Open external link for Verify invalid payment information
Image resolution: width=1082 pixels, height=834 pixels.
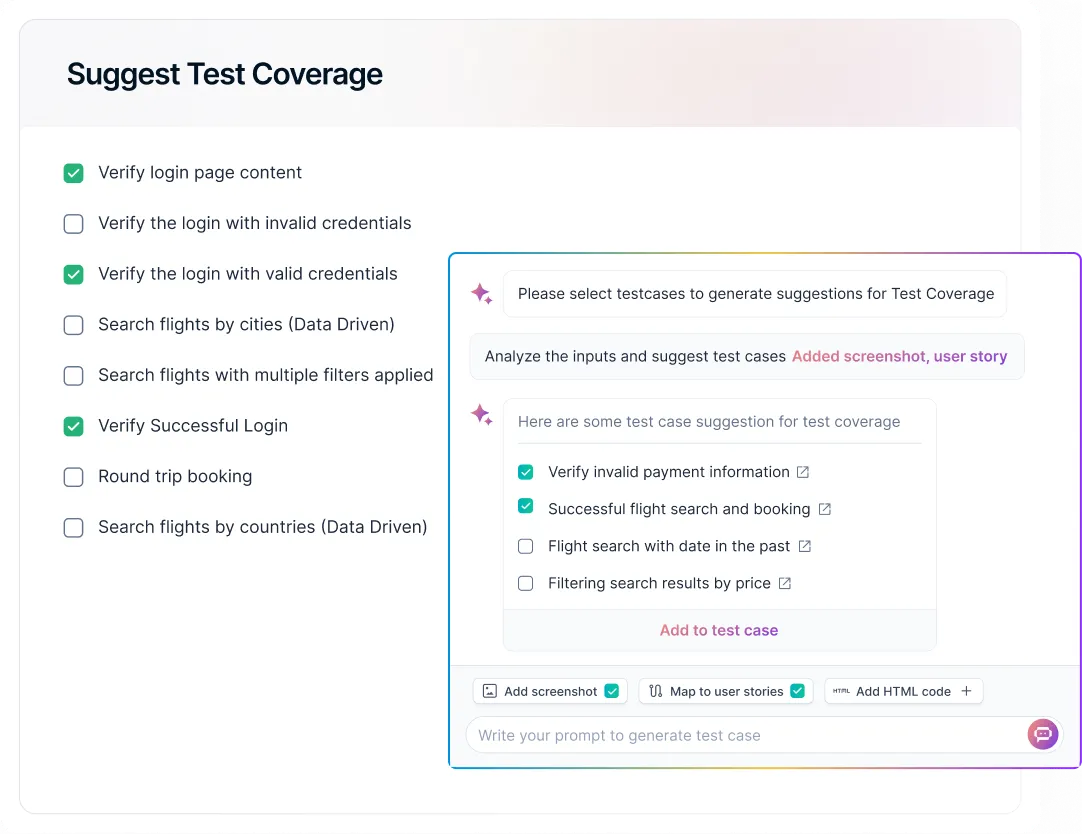point(802,472)
